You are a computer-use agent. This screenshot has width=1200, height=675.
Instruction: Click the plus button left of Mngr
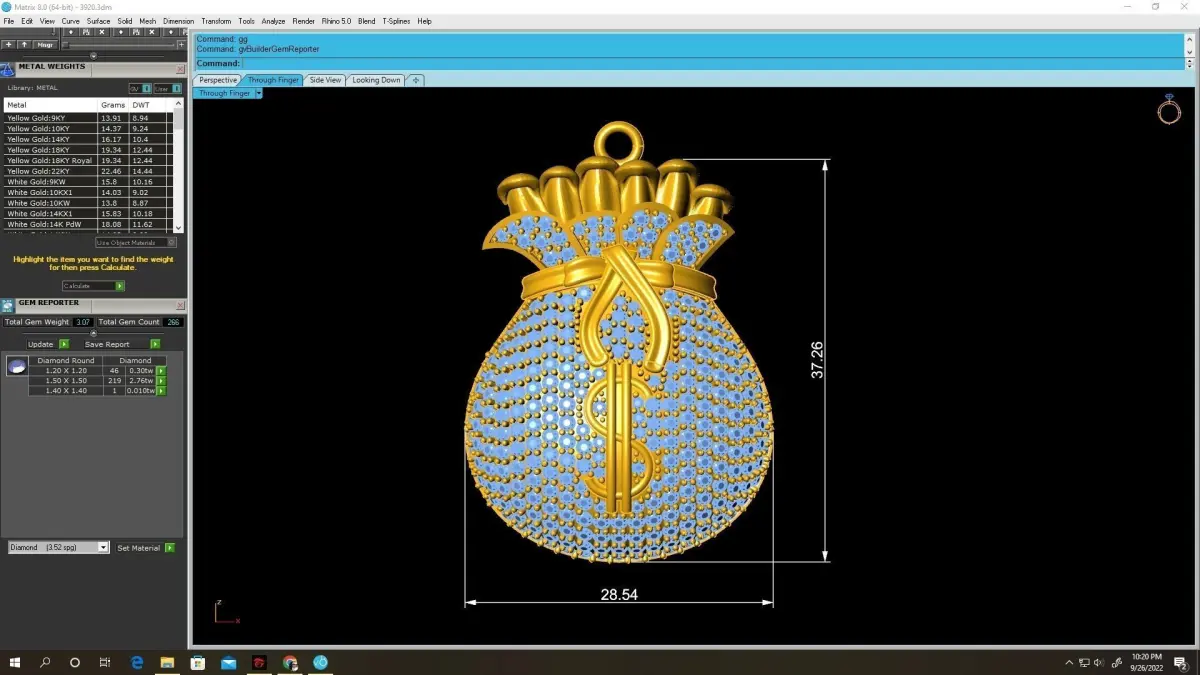click(9, 44)
